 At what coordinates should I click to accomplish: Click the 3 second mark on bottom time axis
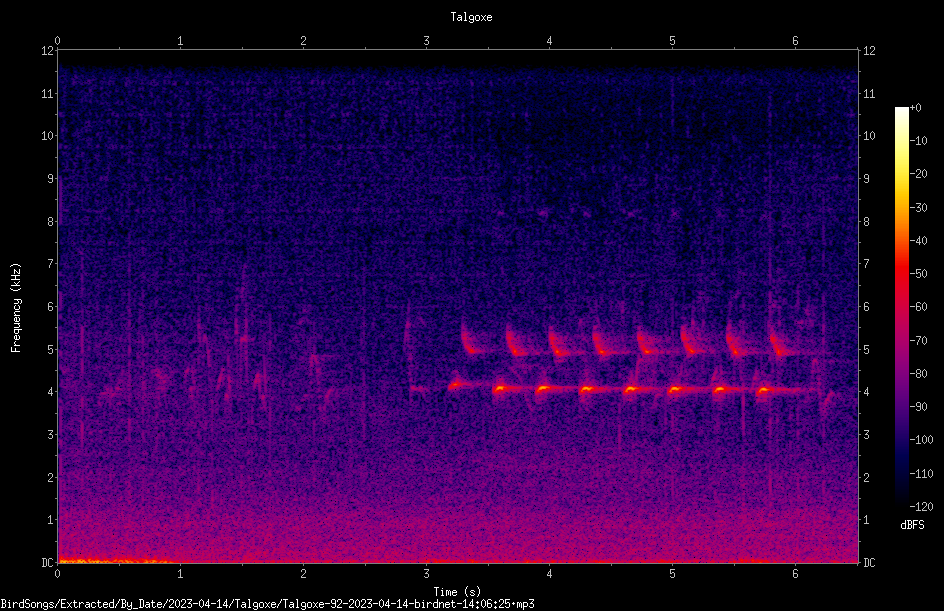coord(426,574)
